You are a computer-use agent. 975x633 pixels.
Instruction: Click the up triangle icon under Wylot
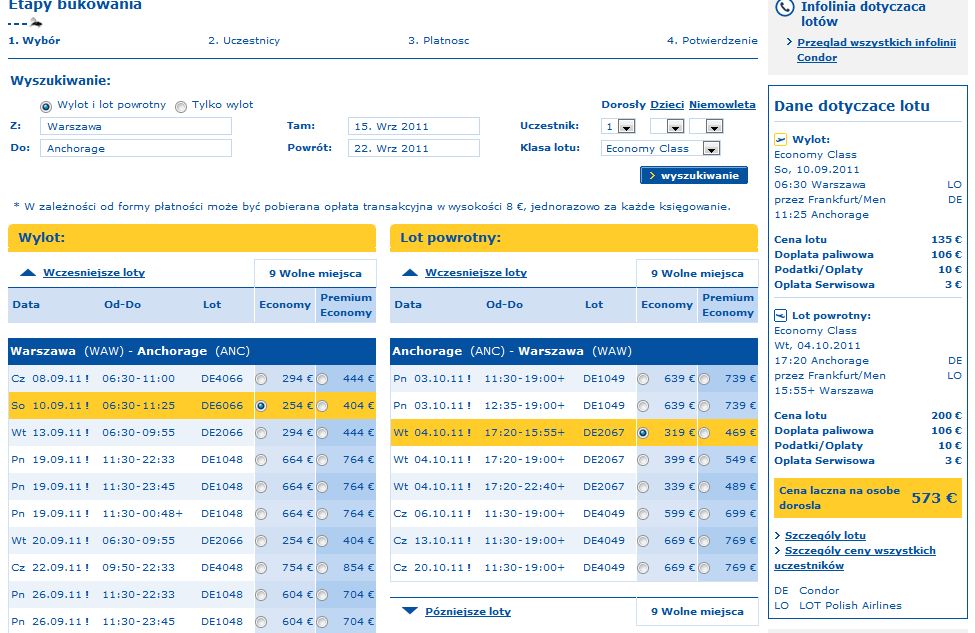(x=28, y=272)
